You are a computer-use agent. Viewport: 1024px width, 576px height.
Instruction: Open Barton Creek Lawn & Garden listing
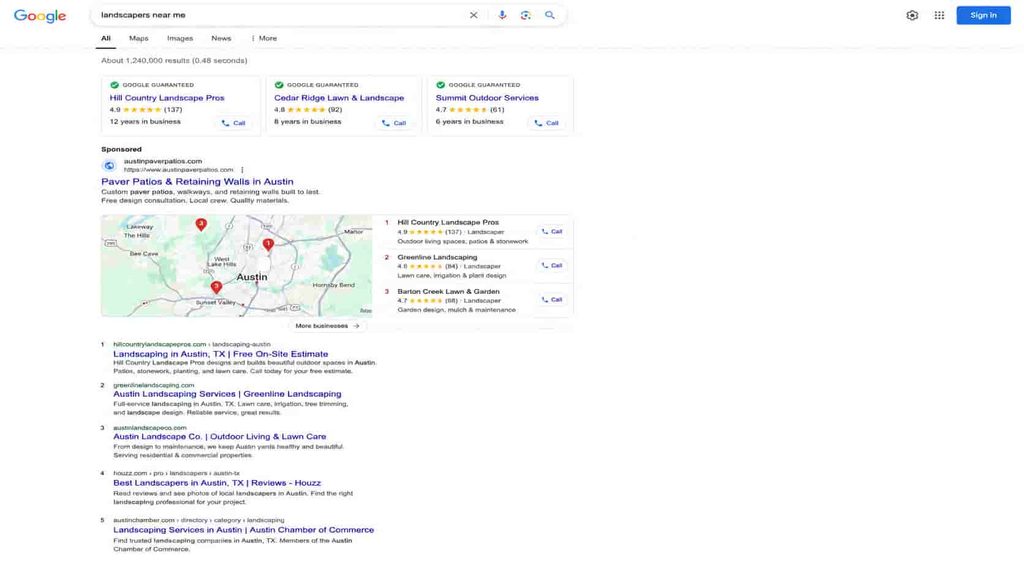click(x=448, y=292)
